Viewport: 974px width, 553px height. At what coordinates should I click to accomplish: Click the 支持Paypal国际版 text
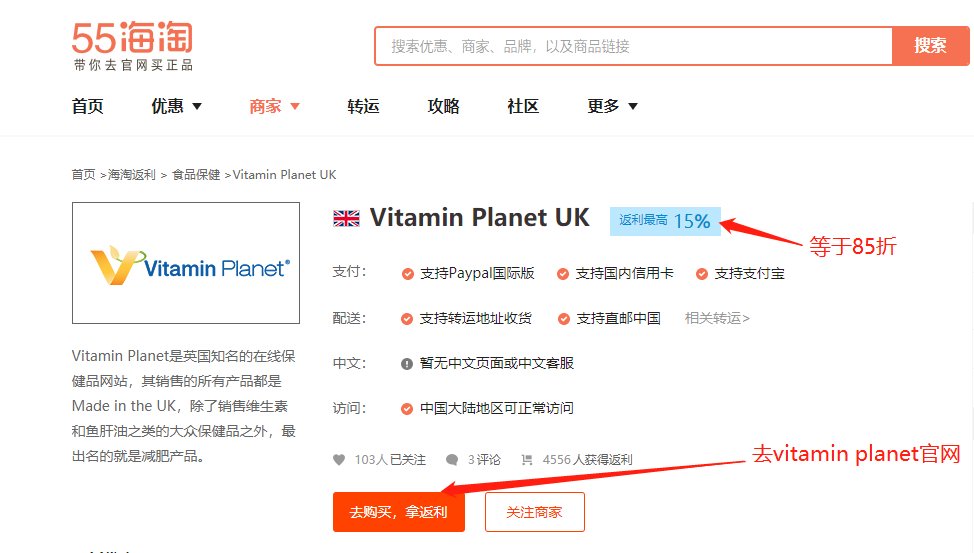coord(477,274)
